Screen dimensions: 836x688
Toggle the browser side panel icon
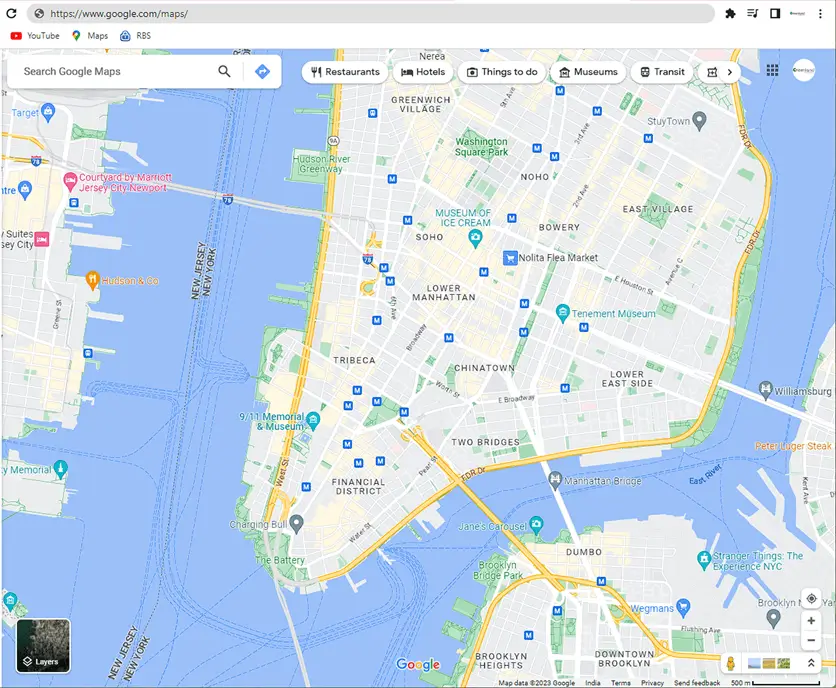tap(775, 13)
